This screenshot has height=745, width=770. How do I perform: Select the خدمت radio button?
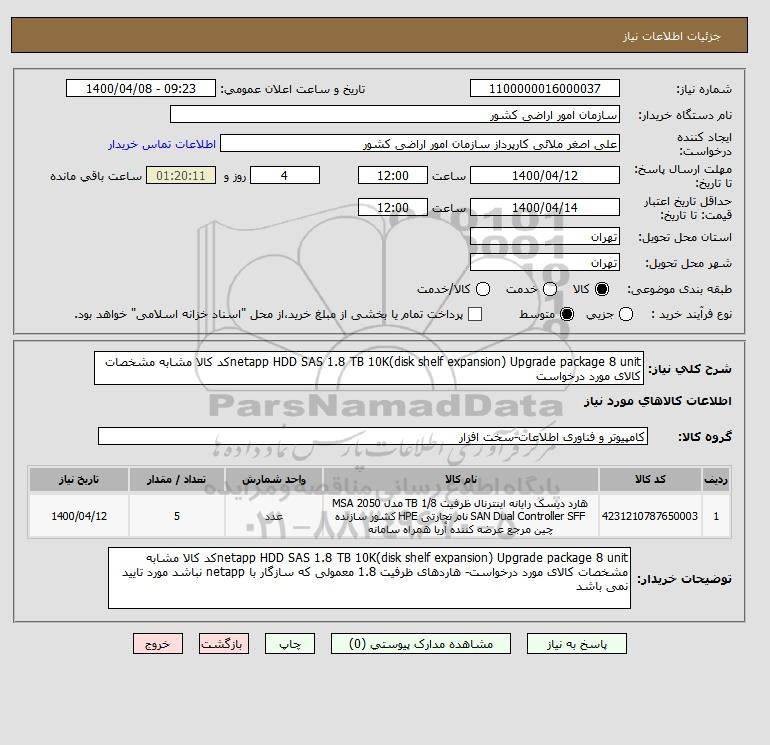(x=550, y=289)
